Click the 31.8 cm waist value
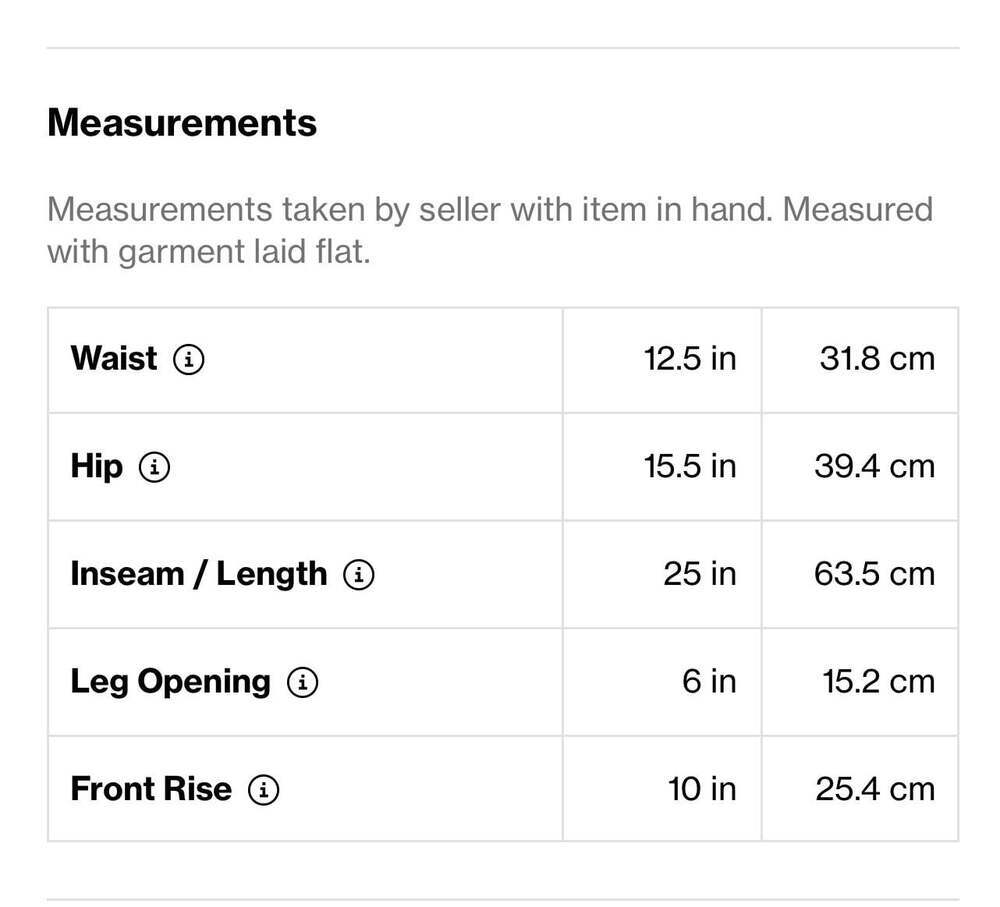This screenshot has height=907, width=1000. point(878,358)
